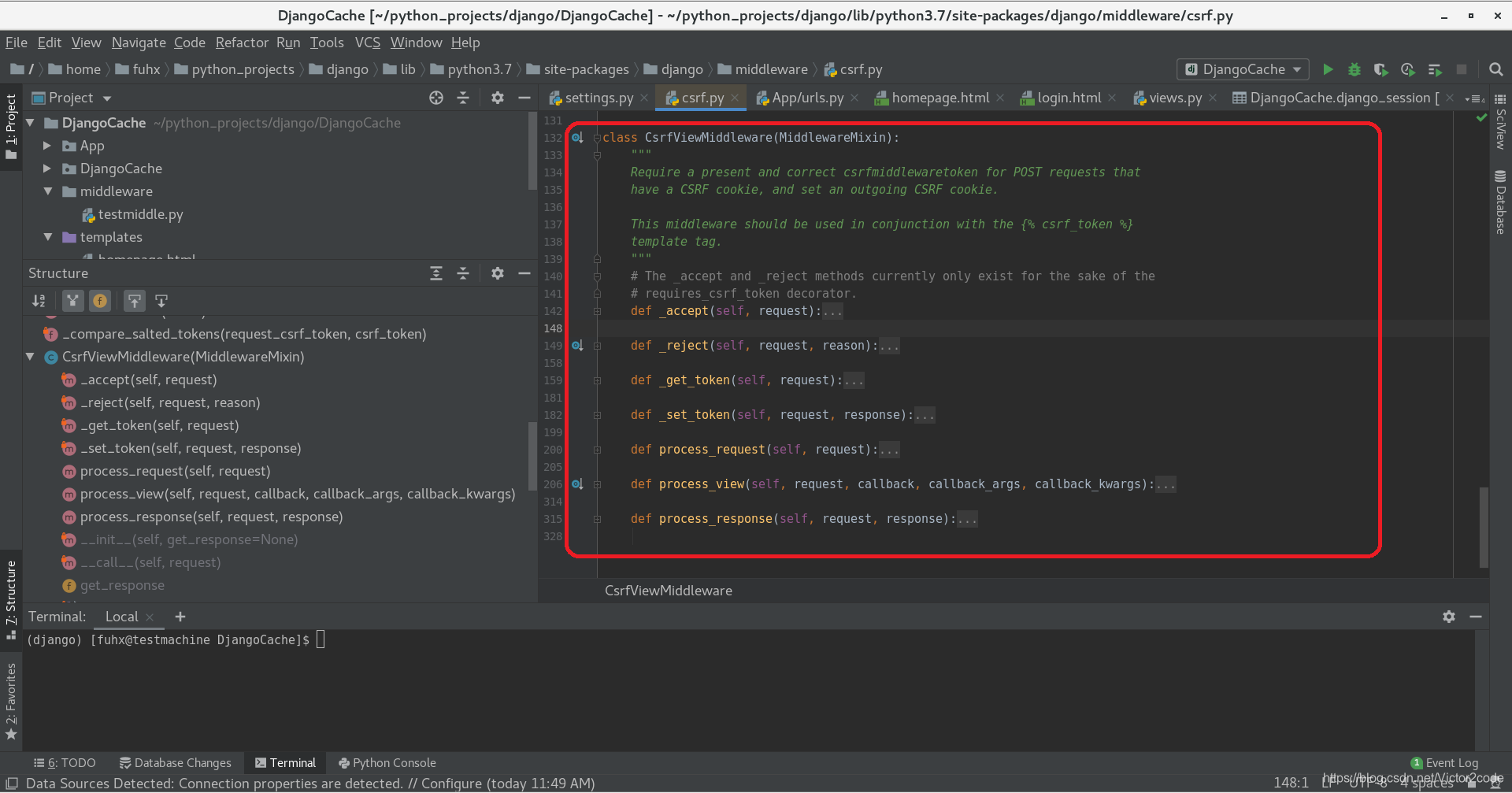This screenshot has height=793, width=1512.
Task: Open the Event Log
Action: point(1445,763)
